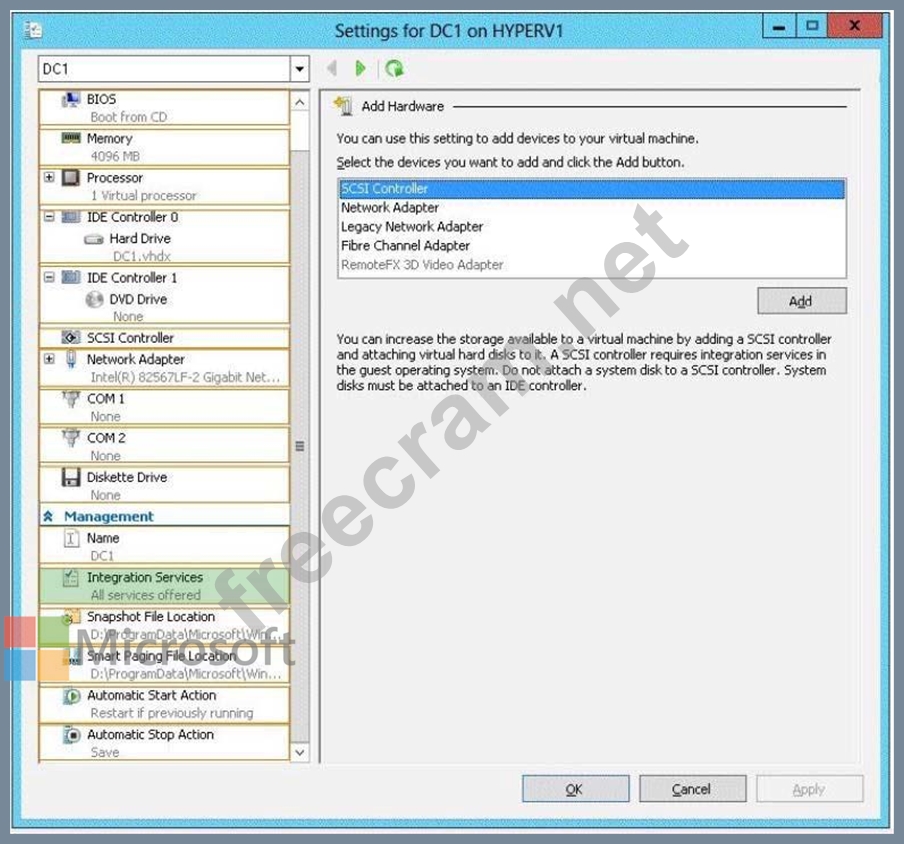Click the green refresh icon in toolbar
904x844 pixels.
[x=394, y=69]
